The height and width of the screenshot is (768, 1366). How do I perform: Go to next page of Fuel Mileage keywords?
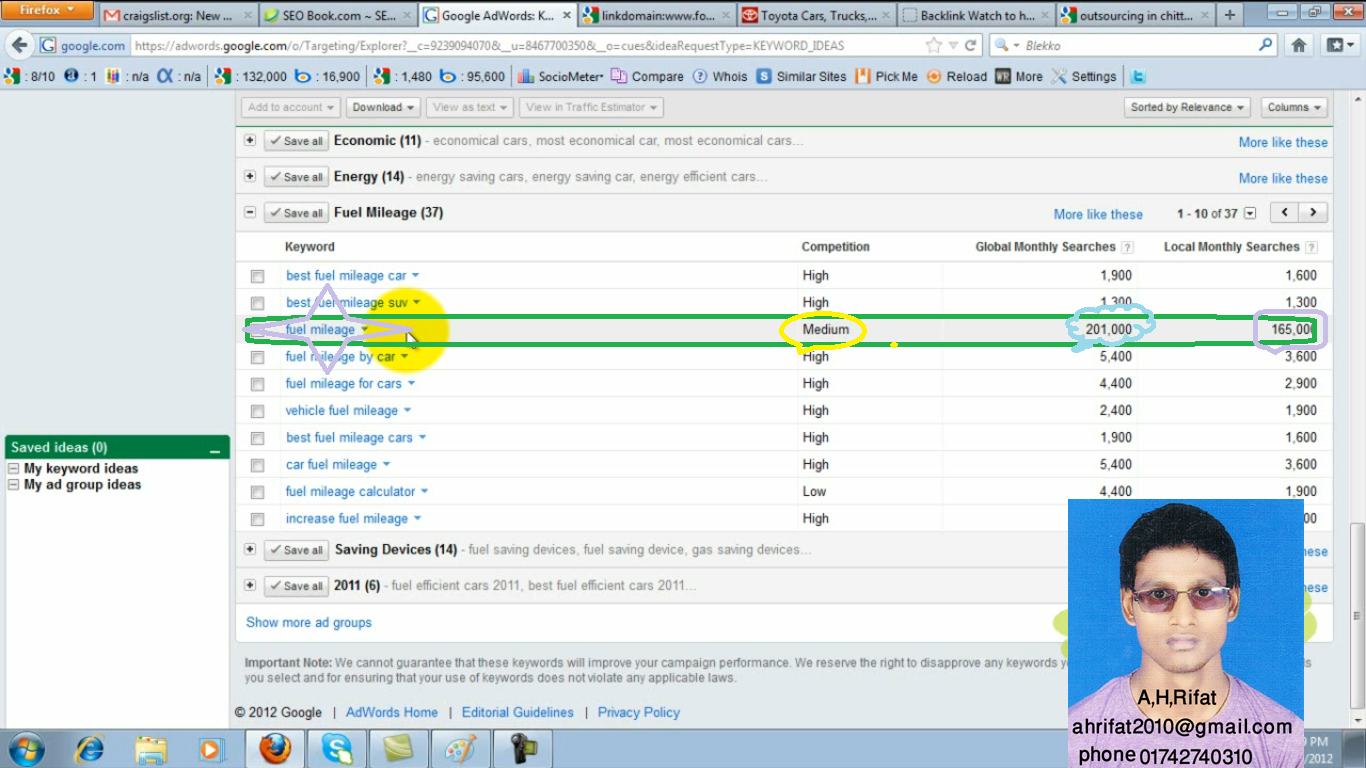coord(1313,213)
